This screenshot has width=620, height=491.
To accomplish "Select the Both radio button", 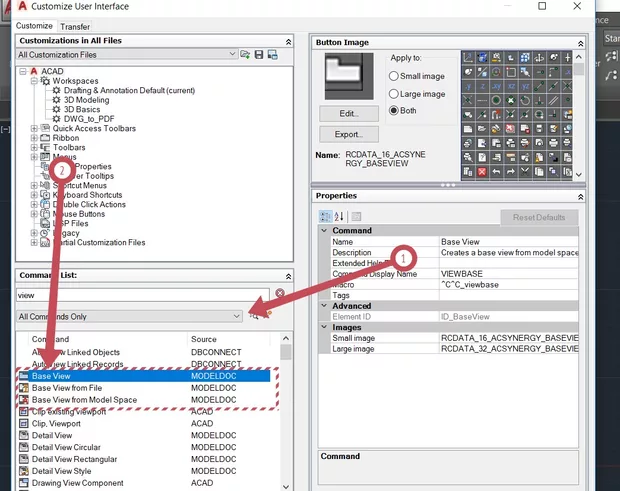I will point(393,111).
